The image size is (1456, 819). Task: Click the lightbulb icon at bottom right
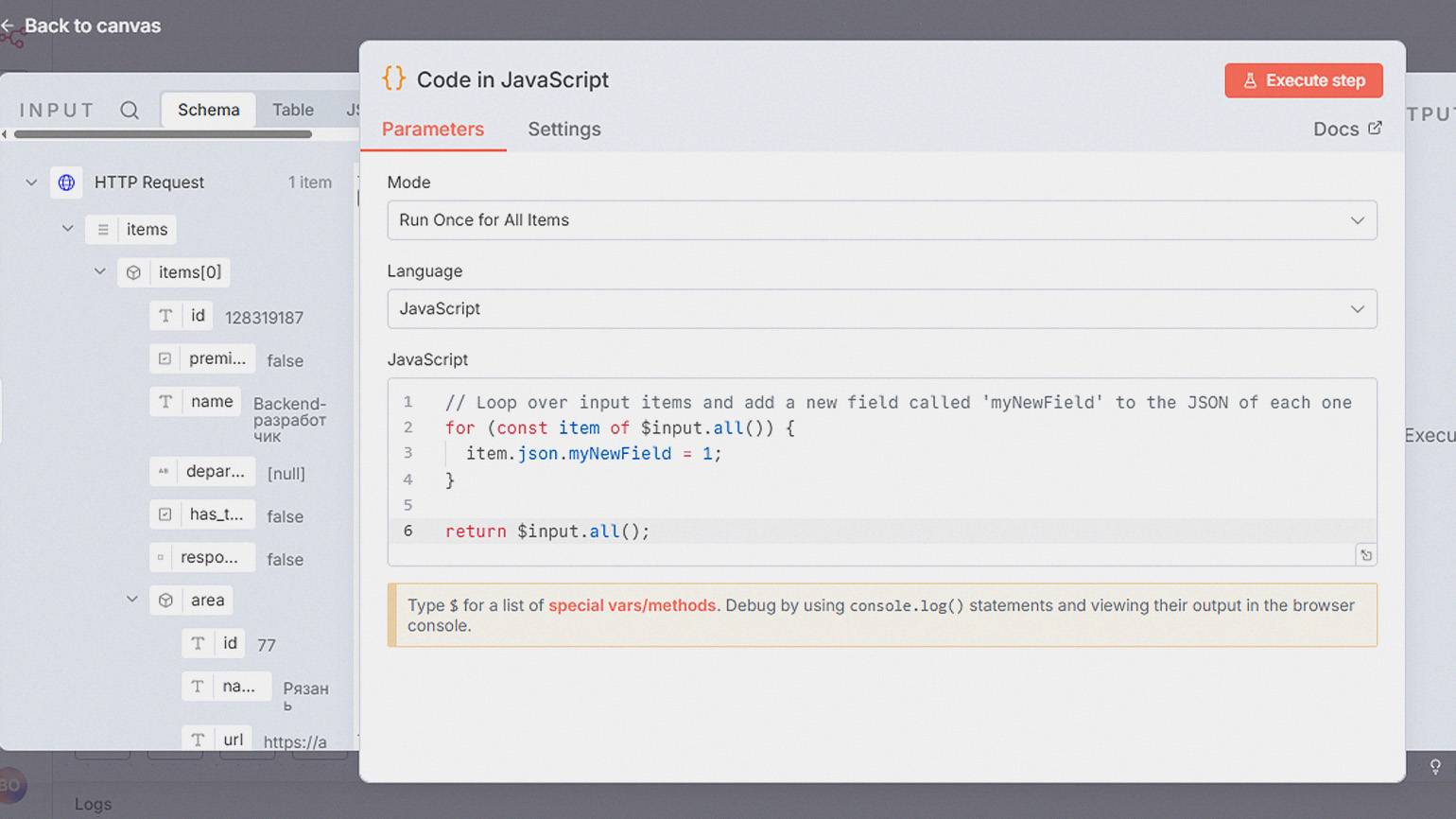[x=1434, y=767]
